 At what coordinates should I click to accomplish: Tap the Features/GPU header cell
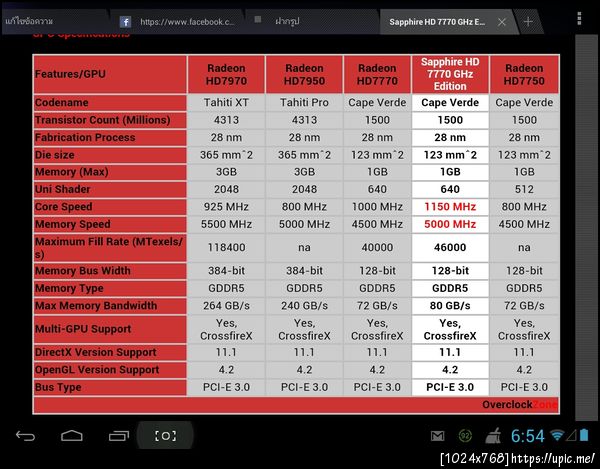[110, 74]
